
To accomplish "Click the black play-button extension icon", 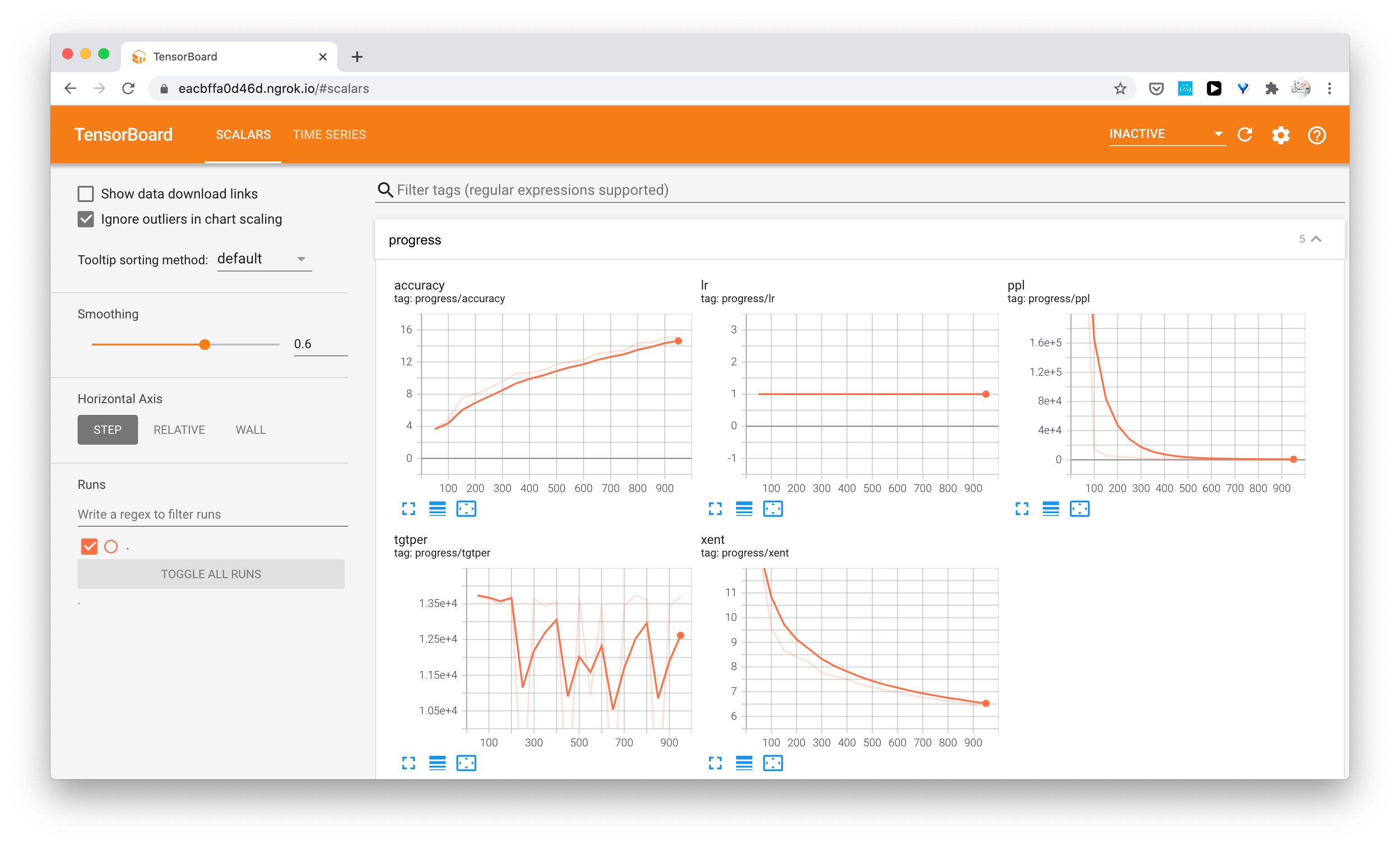I will pos(1214,89).
